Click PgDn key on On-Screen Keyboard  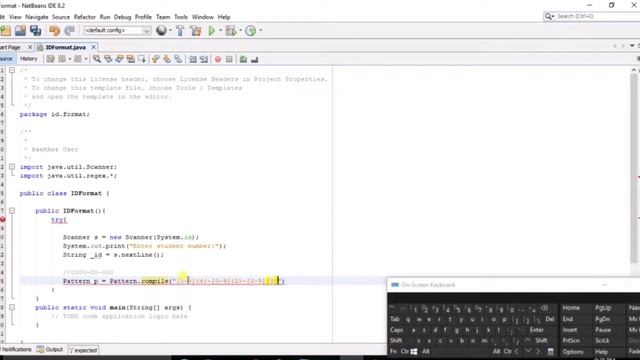pyautogui.click(x=602, y=319)
